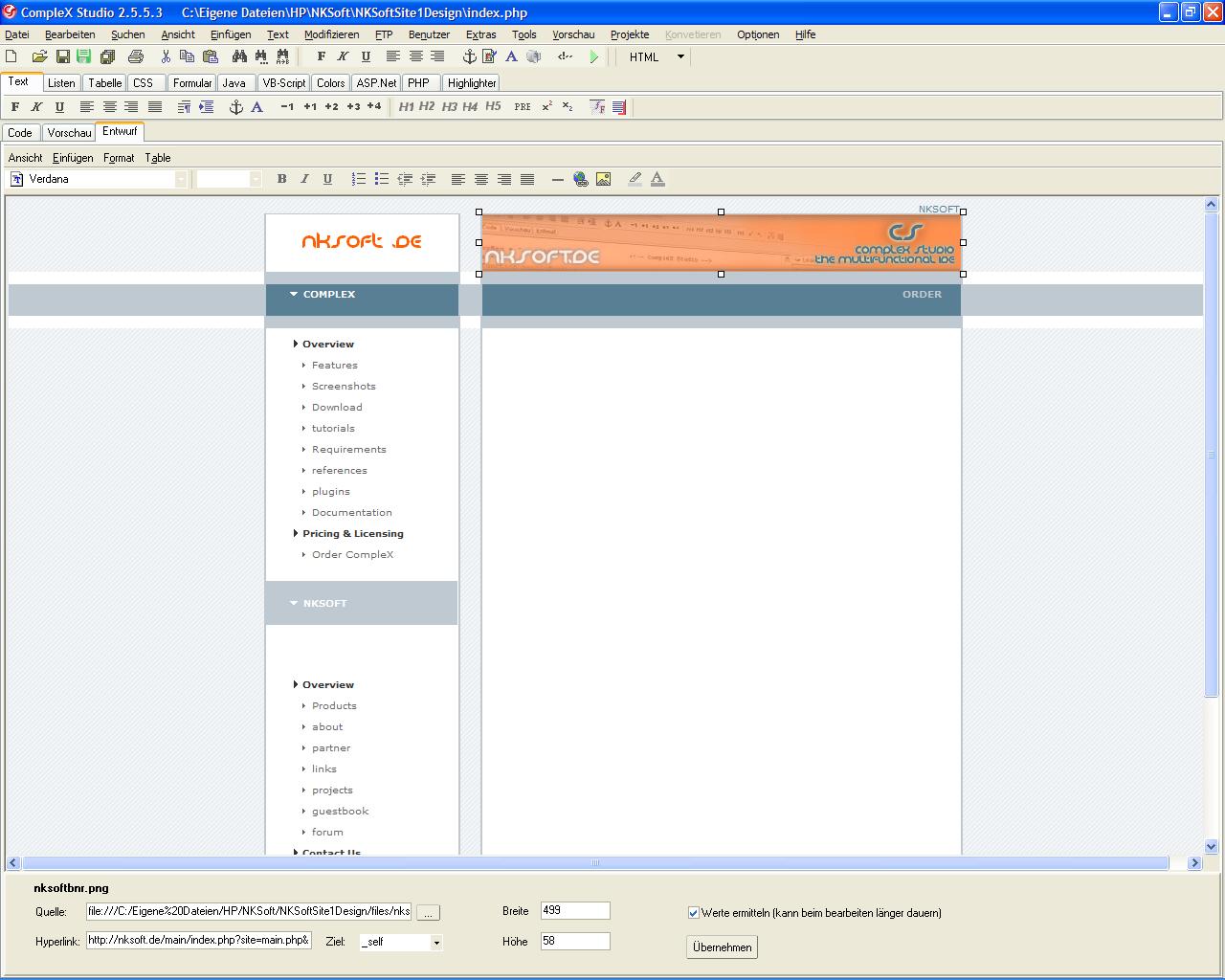Insert a +4 font size tag
This screenshot has width=1225, height=980.
click(374, 107)
